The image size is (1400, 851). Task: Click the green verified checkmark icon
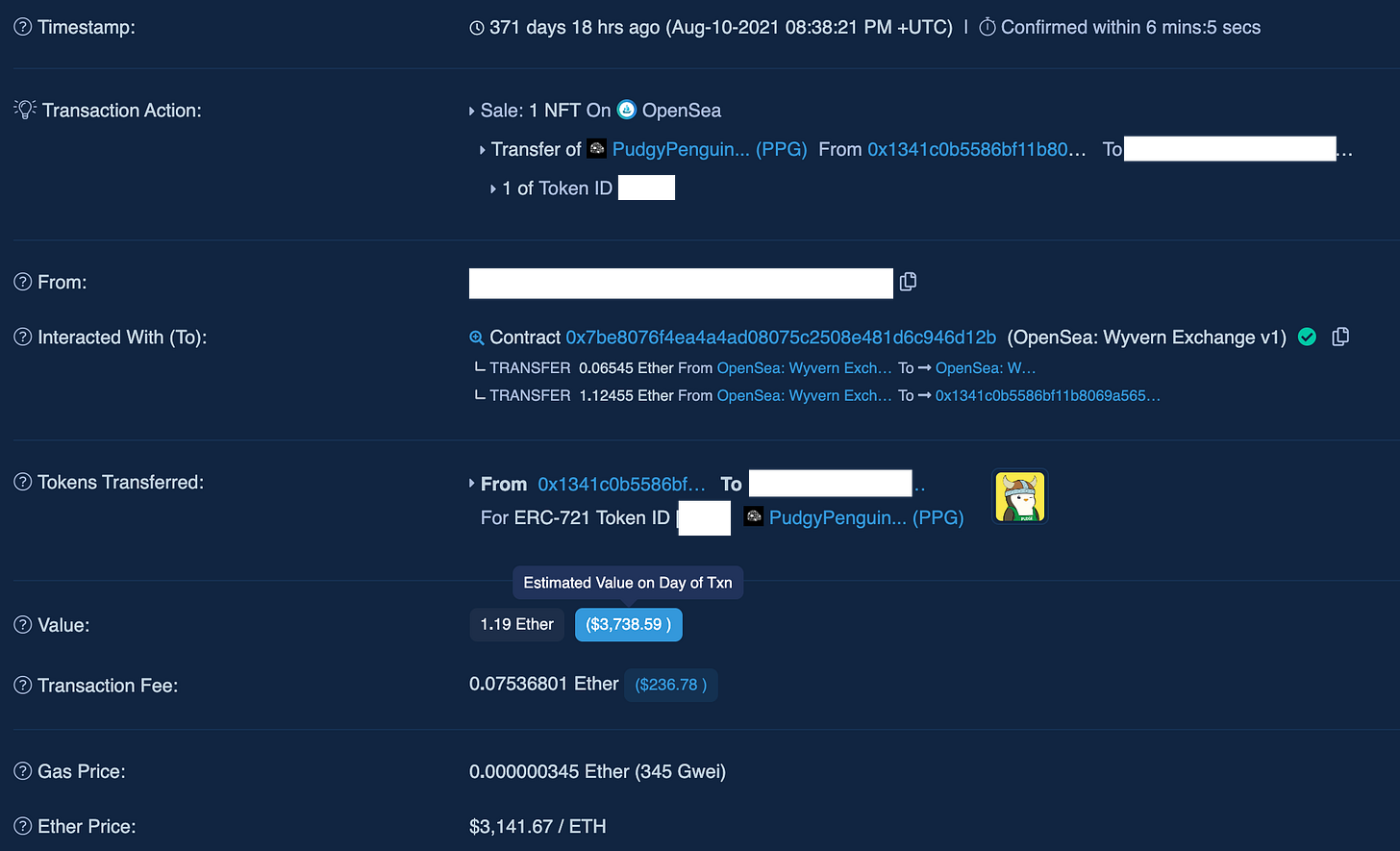point(1307,337)
